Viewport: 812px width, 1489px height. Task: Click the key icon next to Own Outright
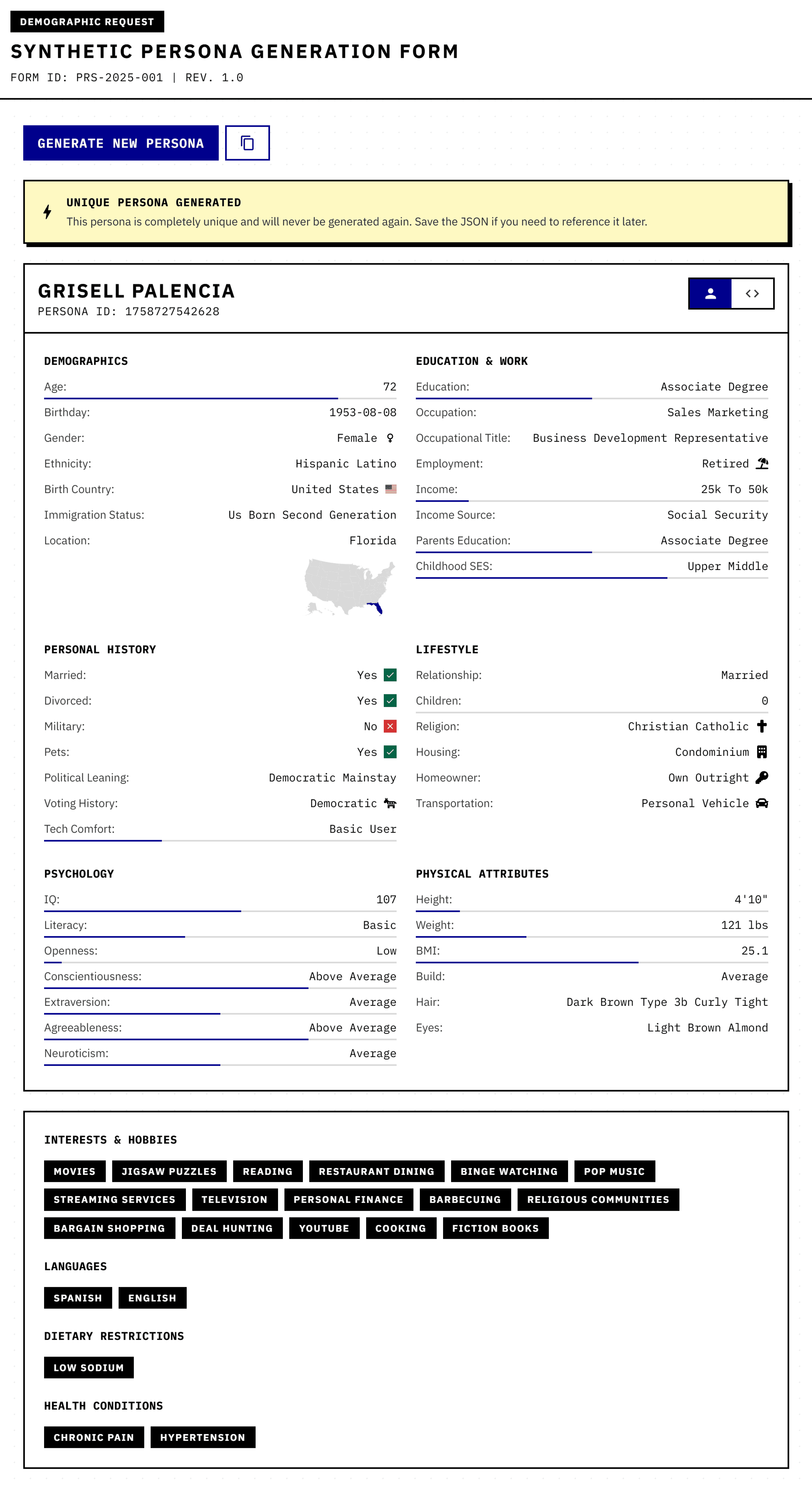pyautogui.click(x=762, y=778)
